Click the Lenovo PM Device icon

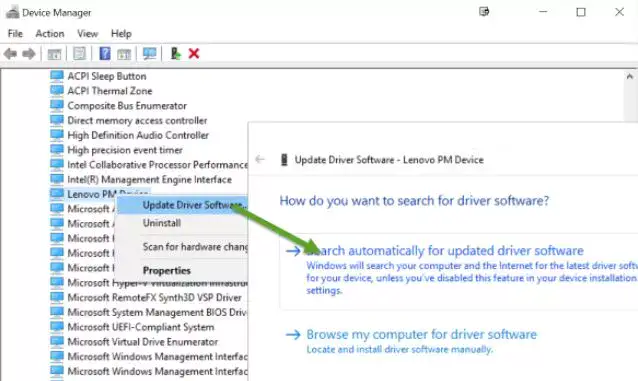point(57,194)
